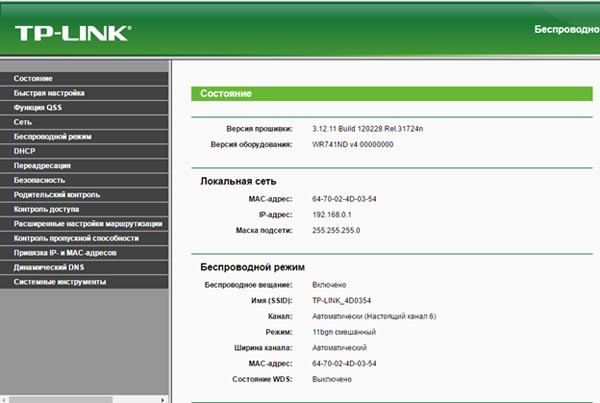Click sidebar horizontal scrollbar right arrow
Image resolution: width=600 pixels, height=403 pixels.
(163, 400)
